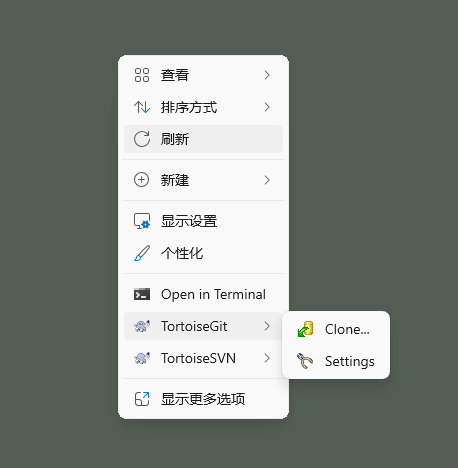This screenshot has width=458, height=468.
Task: Select 显示更多选项 menu entry
Action: [x=203, y=399]
